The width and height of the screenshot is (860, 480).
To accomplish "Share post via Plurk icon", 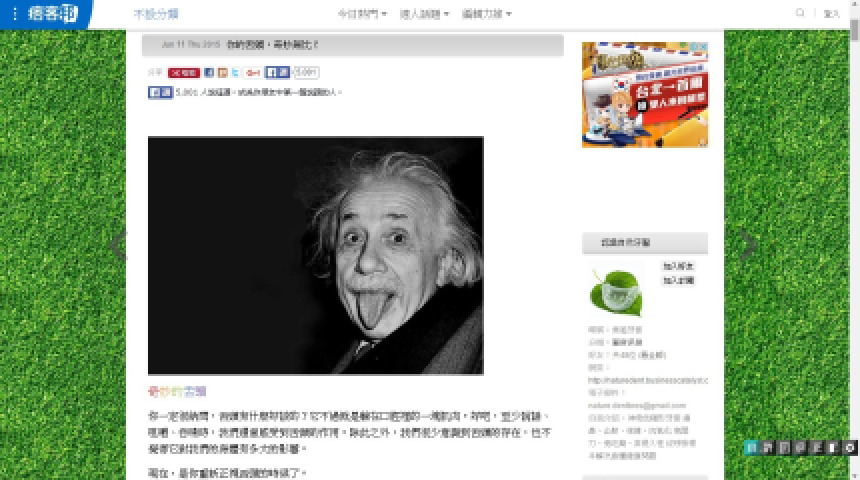I will [223, 73].
